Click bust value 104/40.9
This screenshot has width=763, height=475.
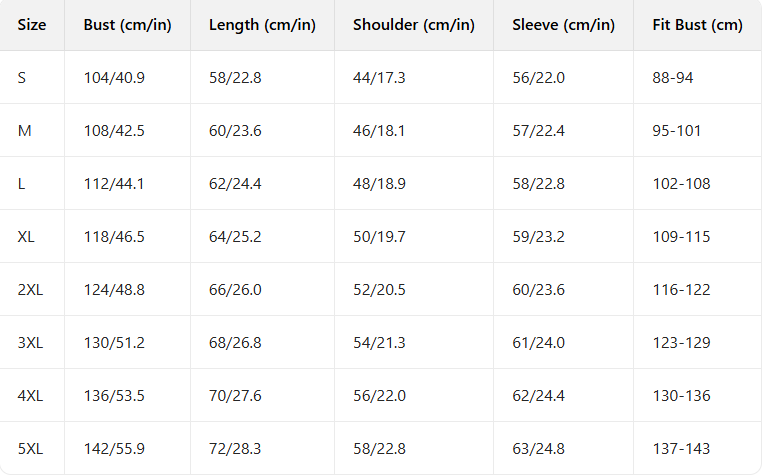pyautogui.click(x=114, y=77)
